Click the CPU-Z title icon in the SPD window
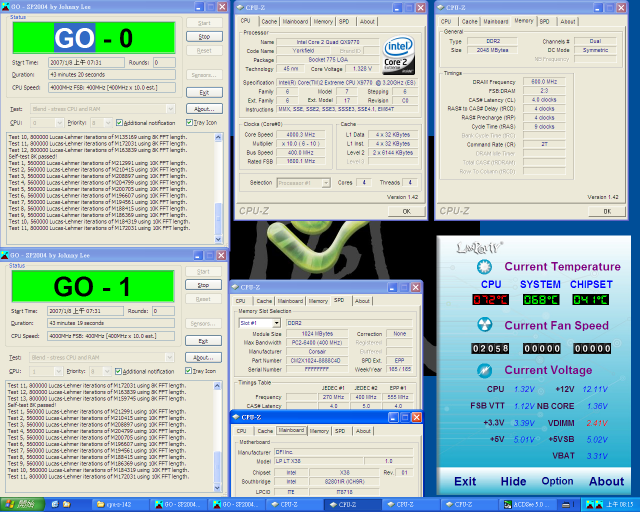640x512 pixels. pos(235,287)
